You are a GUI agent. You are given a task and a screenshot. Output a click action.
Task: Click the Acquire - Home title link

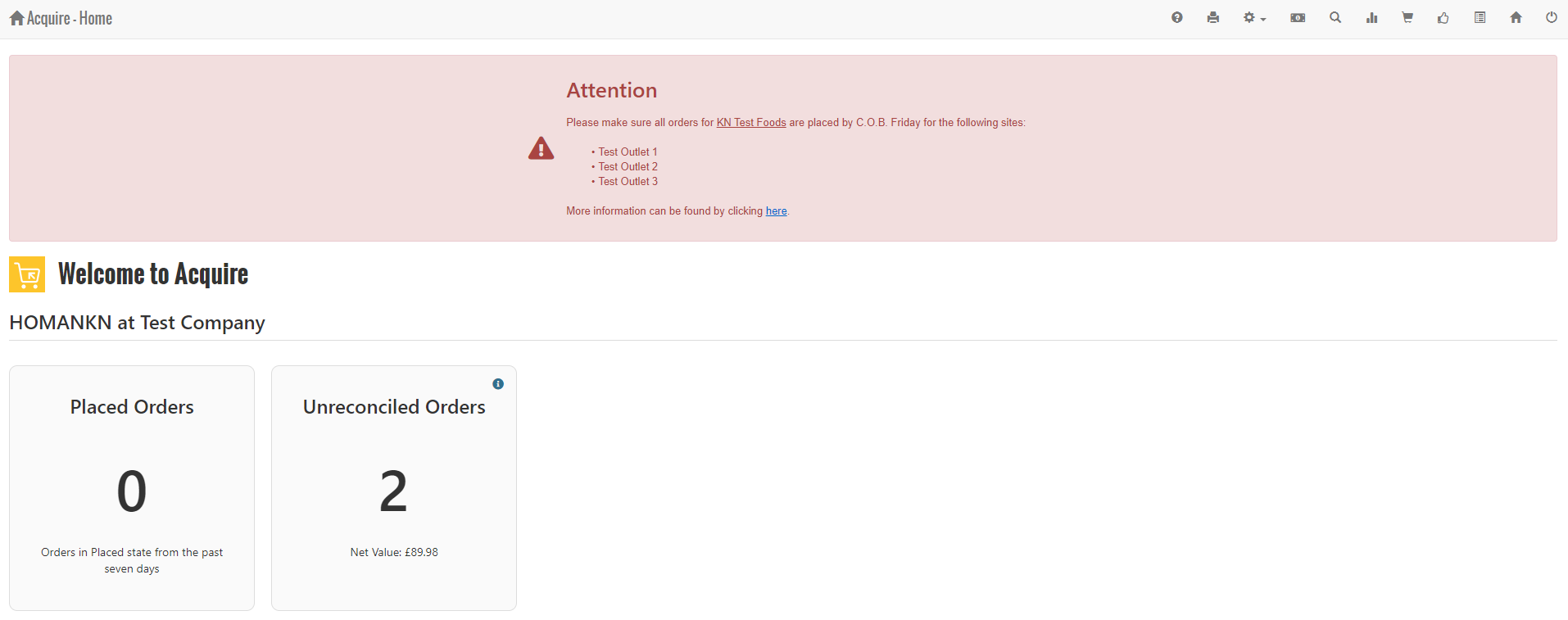(61, 18)
